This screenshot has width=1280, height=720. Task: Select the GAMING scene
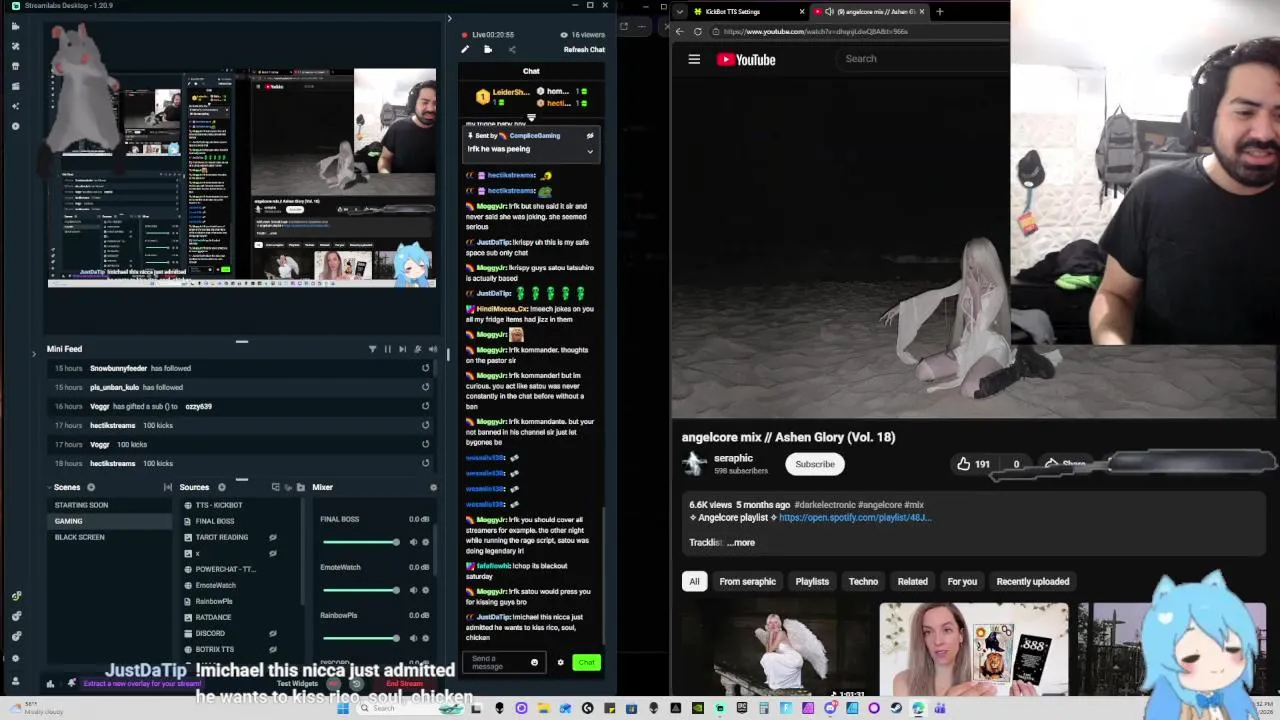[108, 521]
